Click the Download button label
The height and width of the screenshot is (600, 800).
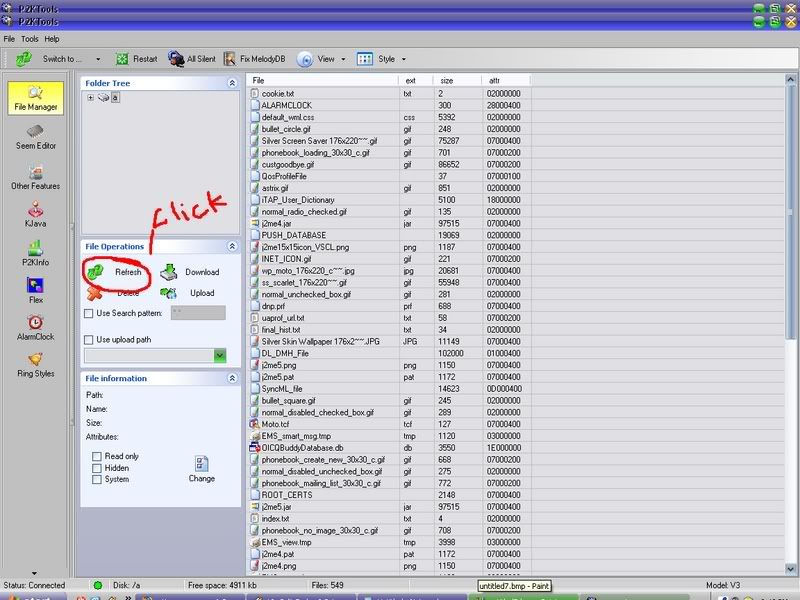point(202,272)
